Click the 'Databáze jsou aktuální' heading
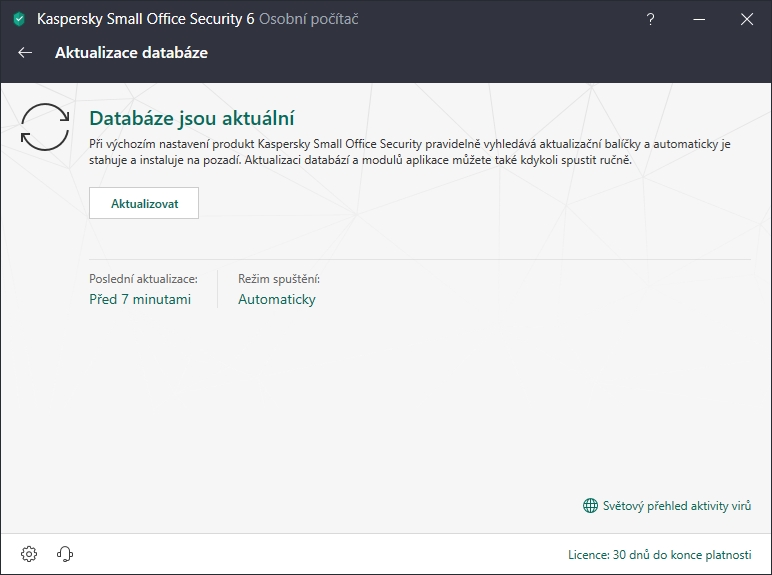 191,119
